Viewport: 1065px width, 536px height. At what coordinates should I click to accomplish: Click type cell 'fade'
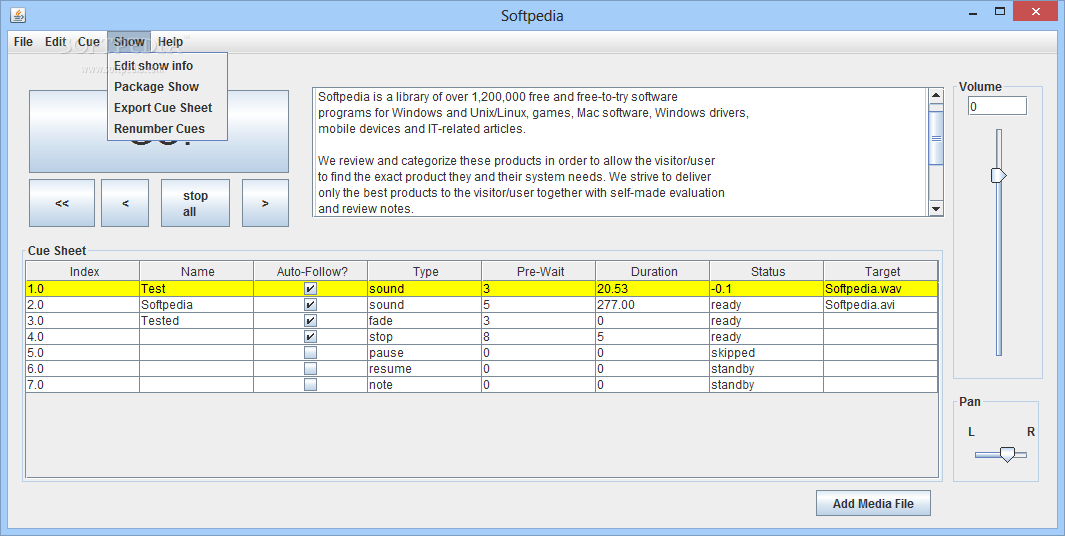click(x=425, y=321)
